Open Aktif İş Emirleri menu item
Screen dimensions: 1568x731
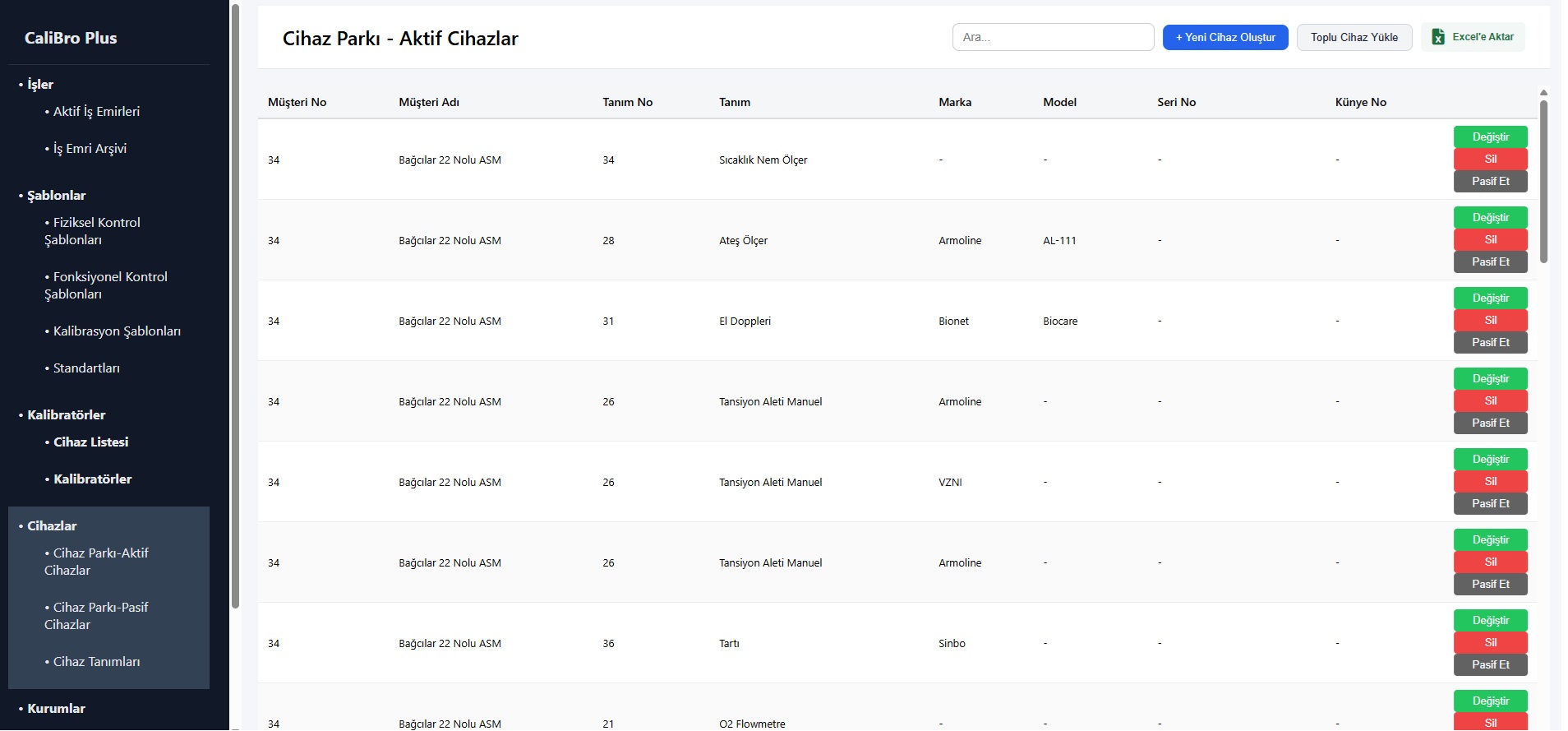pyautogui.click(x=96, y=111)
